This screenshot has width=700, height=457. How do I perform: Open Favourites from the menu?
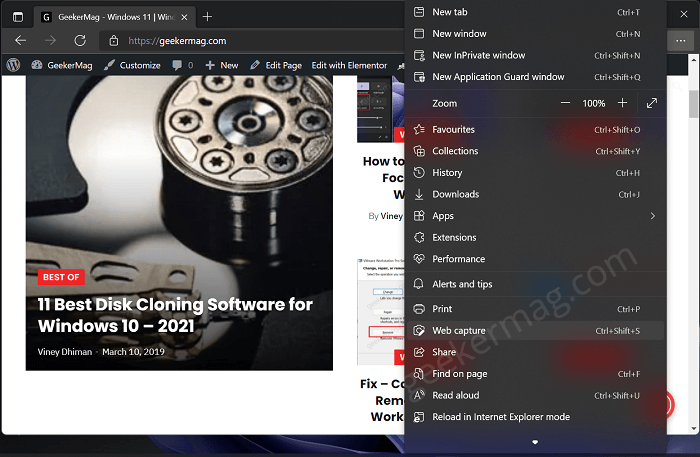point(535,129)
